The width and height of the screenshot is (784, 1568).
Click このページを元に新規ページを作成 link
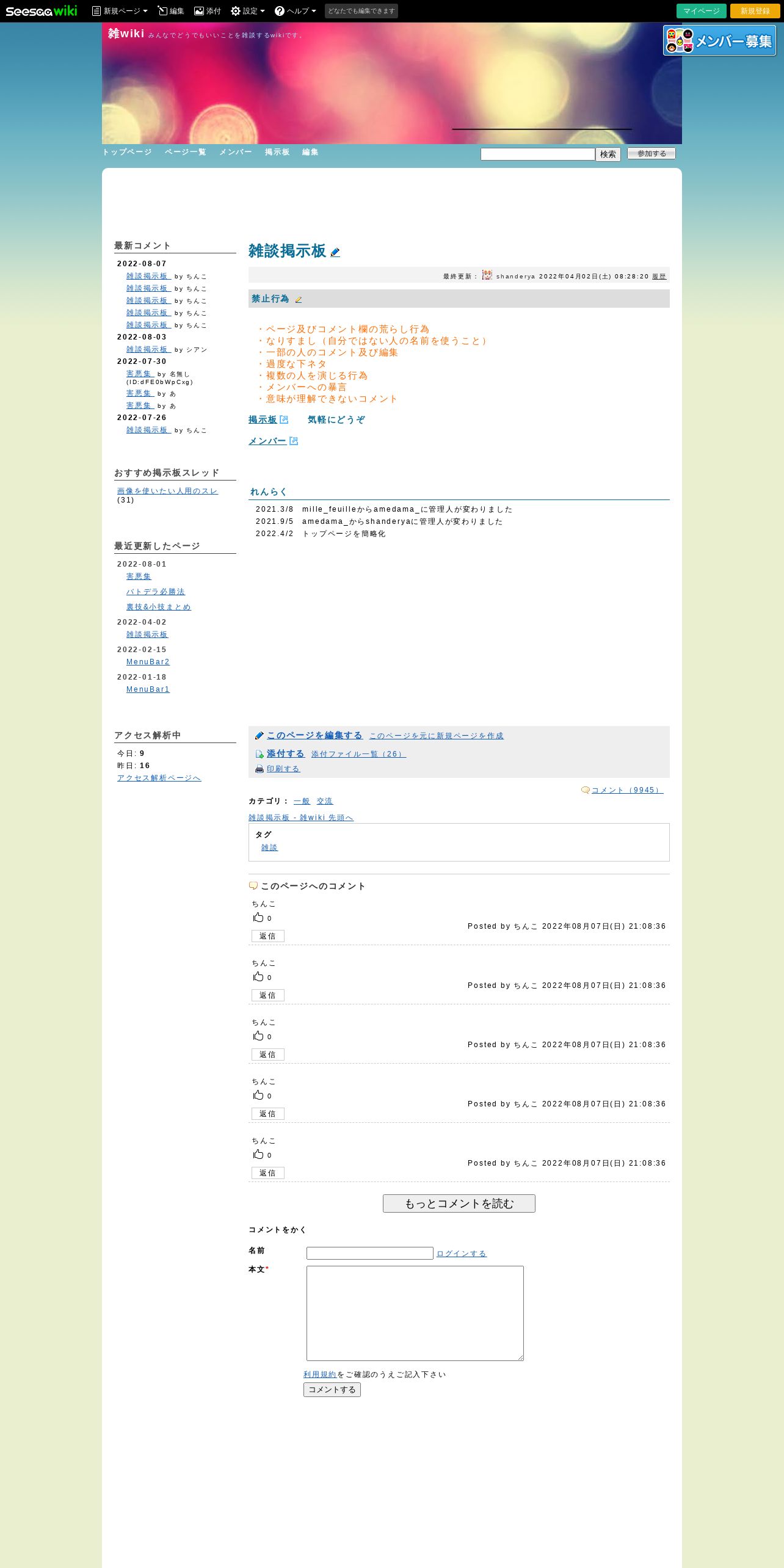coord(437,736)
